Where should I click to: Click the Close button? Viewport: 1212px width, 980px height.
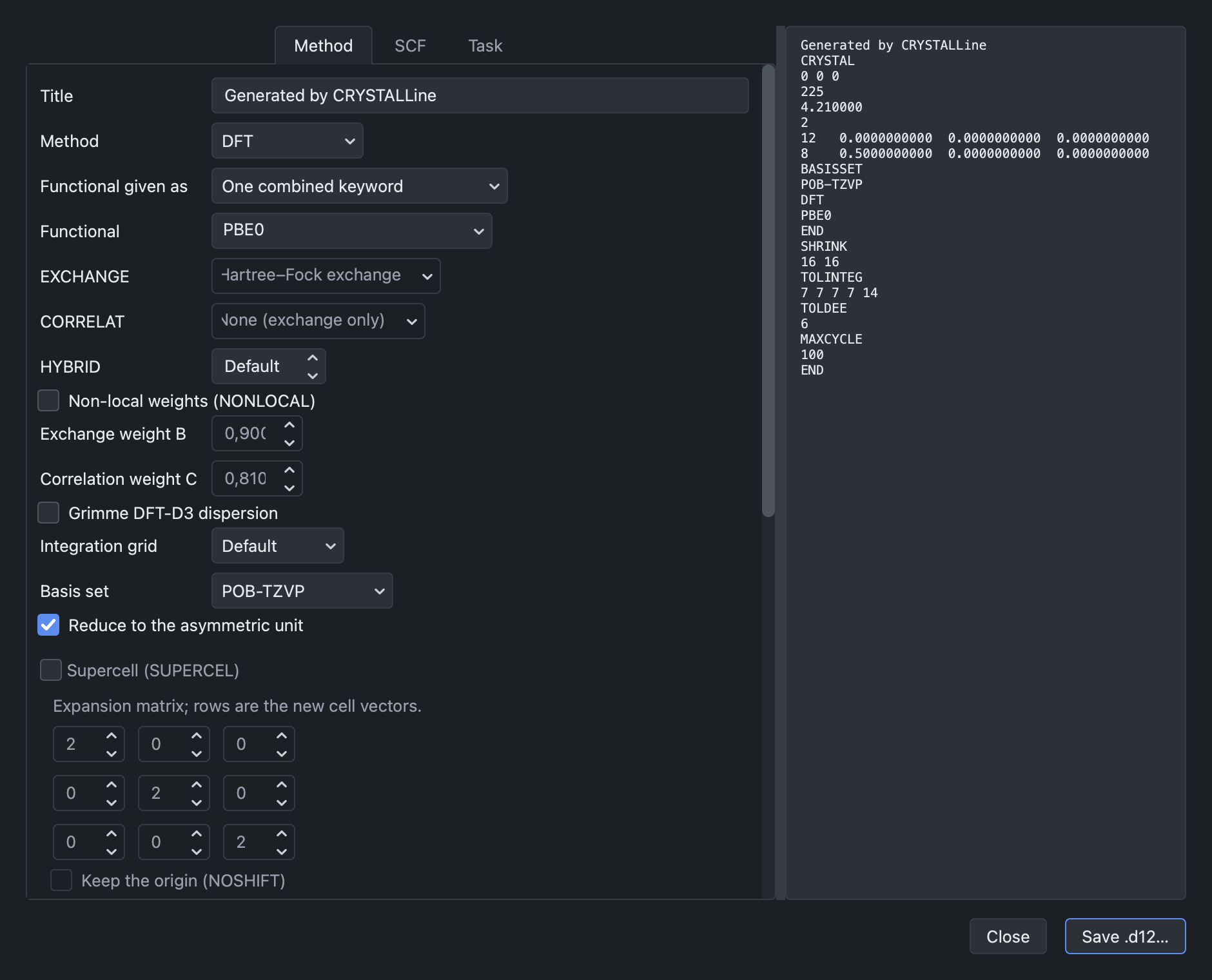click(x=1008, y=936)
